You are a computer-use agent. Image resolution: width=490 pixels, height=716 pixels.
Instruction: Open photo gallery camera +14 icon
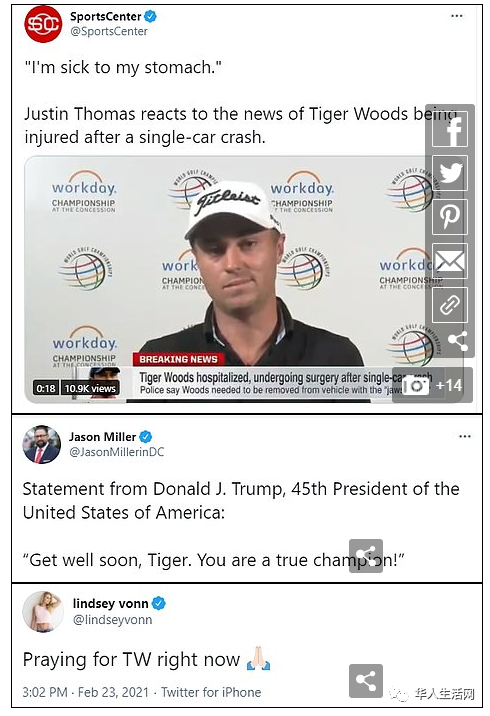click(432, 385)
